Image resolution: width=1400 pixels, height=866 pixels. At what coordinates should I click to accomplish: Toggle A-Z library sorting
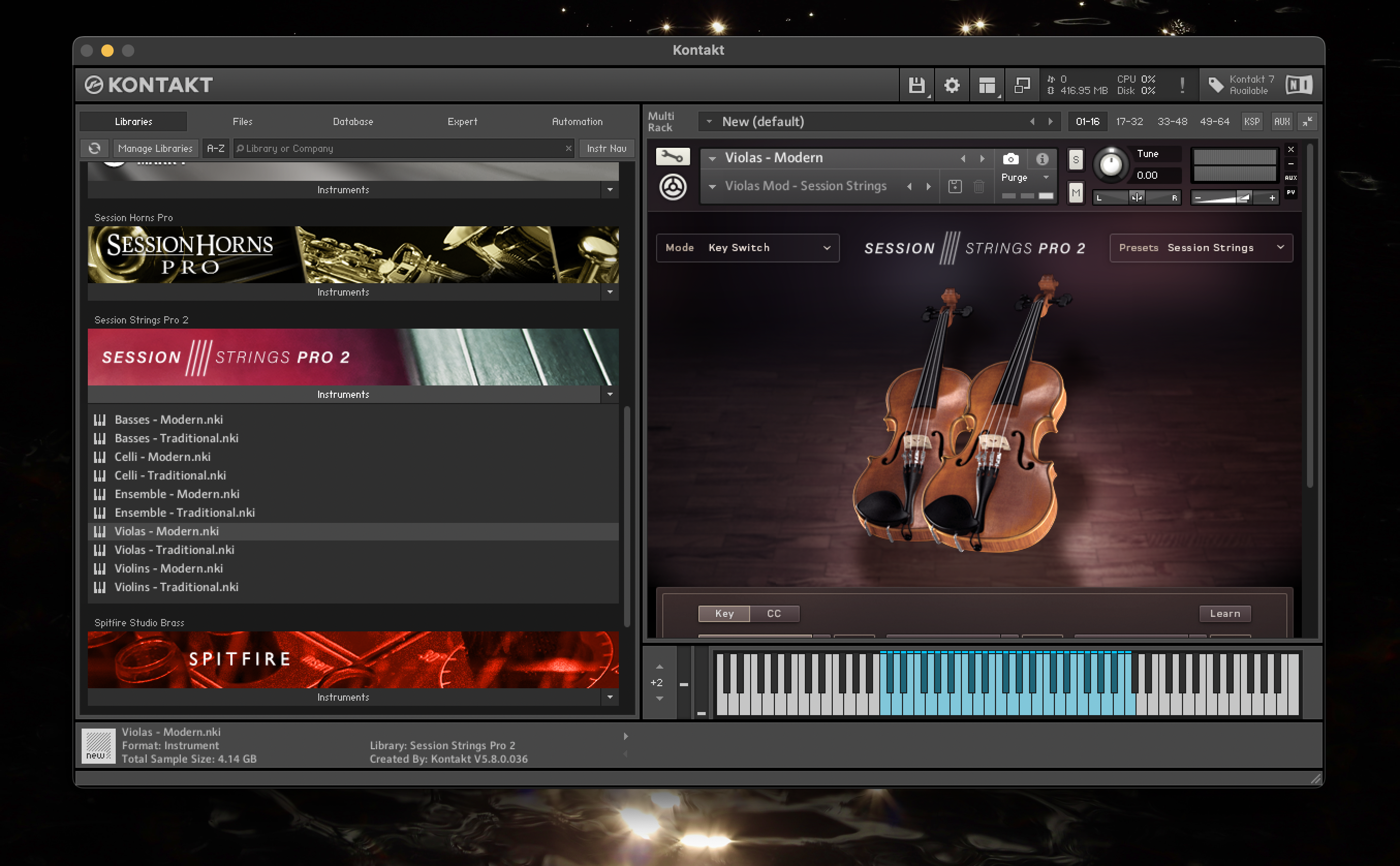(215, 148)
